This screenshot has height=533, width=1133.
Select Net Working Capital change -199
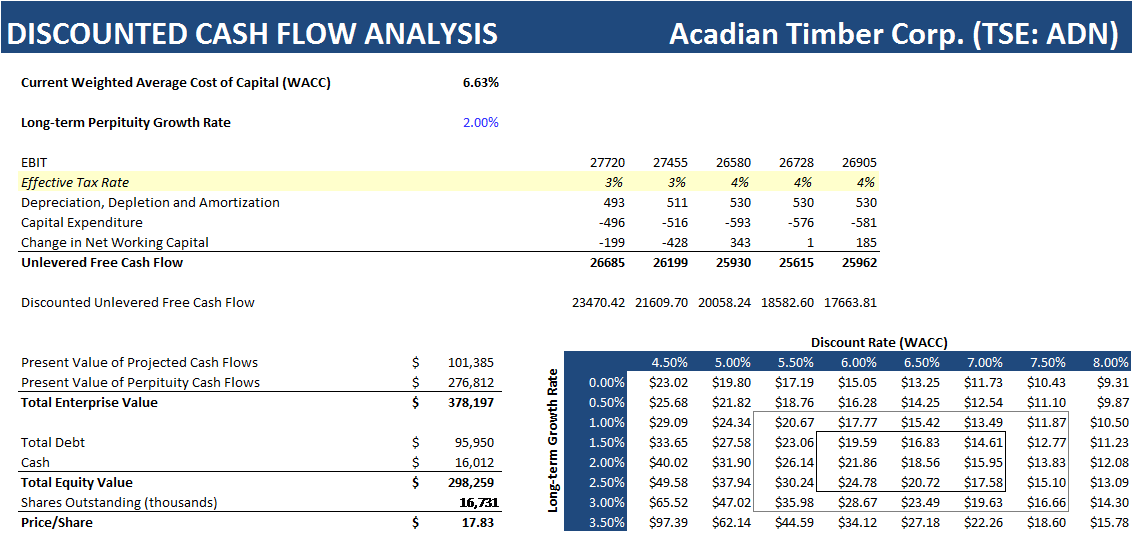point(613,243)
